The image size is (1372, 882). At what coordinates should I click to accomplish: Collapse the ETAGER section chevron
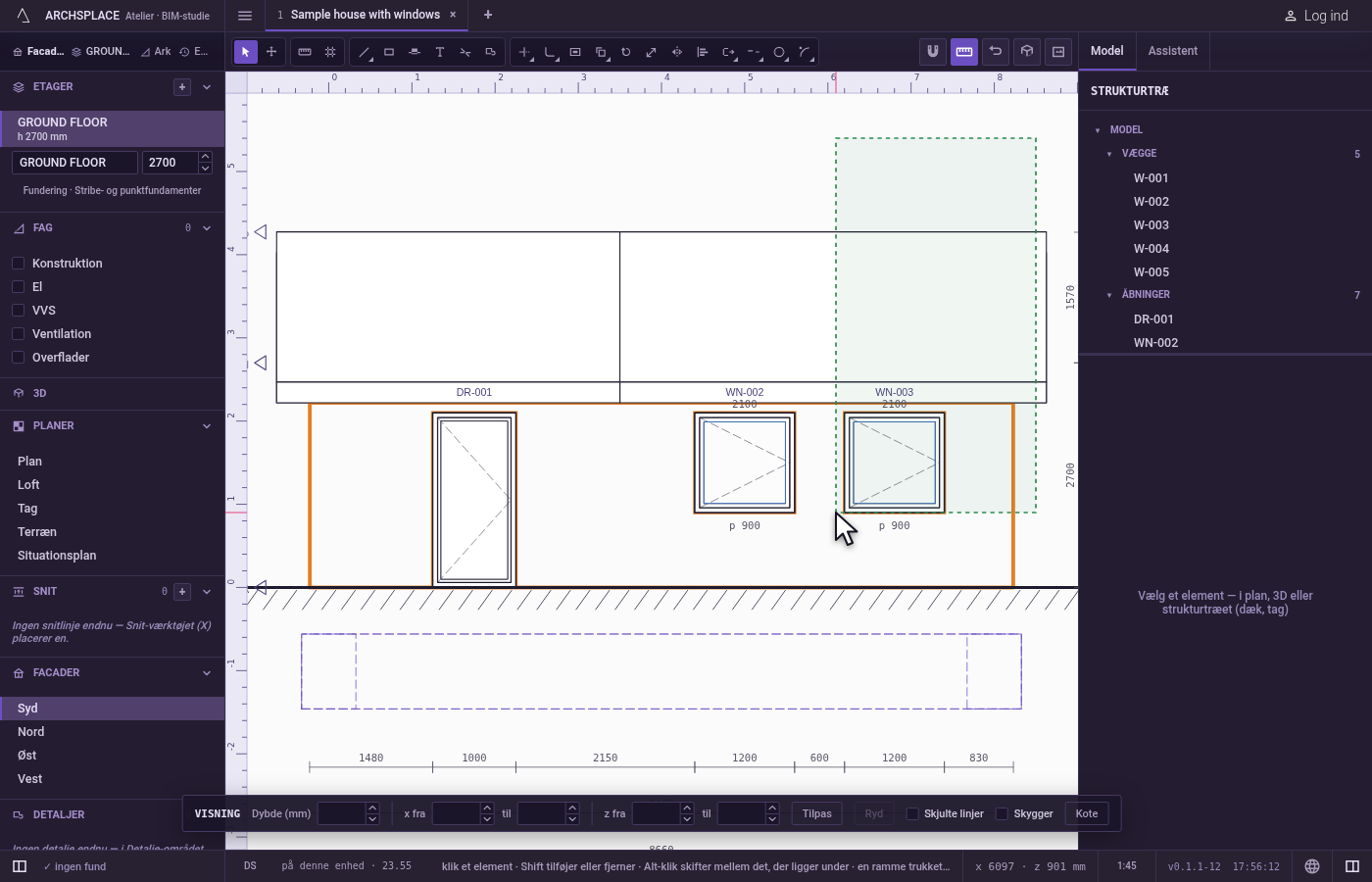[x=207, y=87]
